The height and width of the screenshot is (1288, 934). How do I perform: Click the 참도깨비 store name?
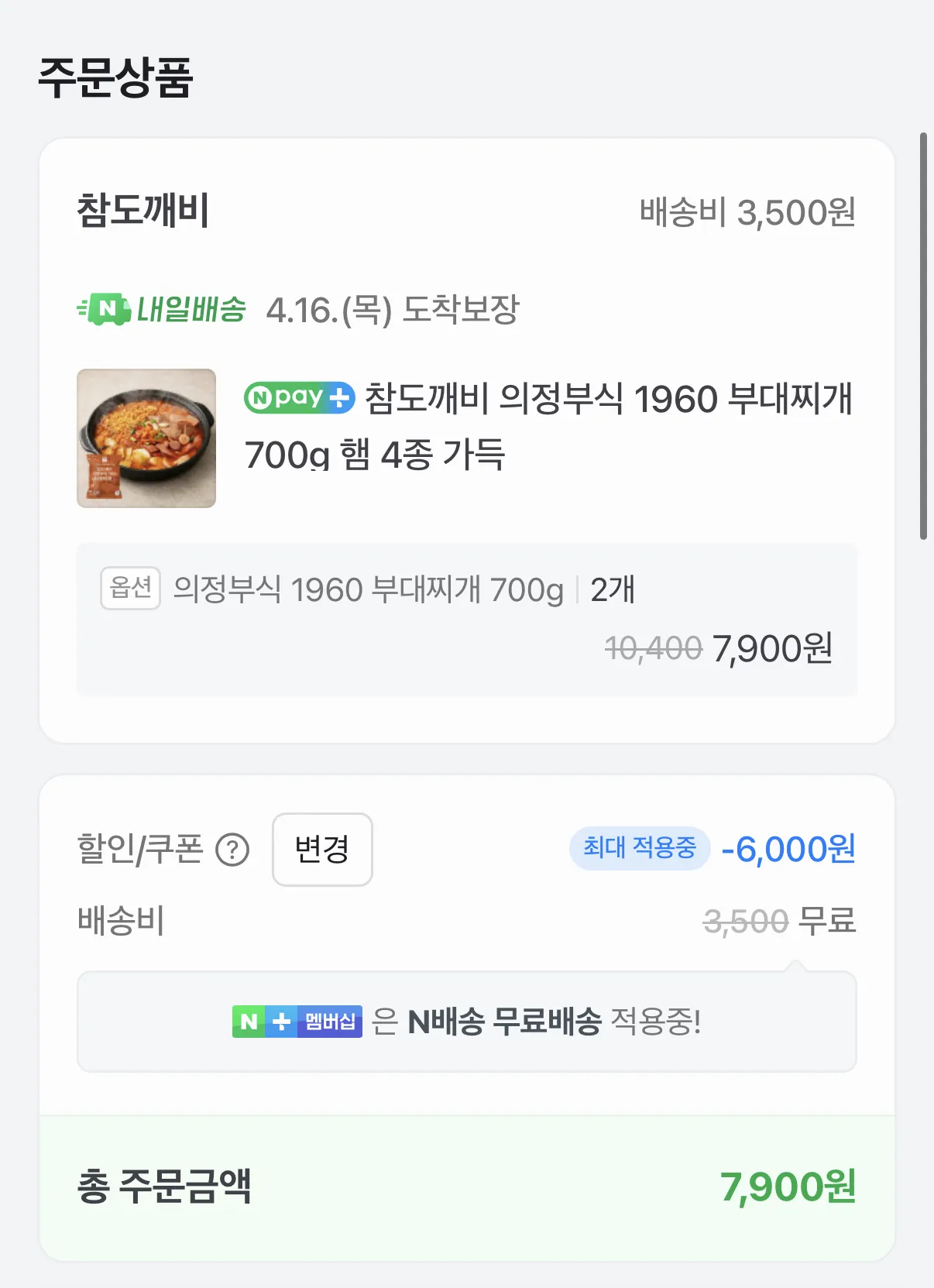click(143, 211)
